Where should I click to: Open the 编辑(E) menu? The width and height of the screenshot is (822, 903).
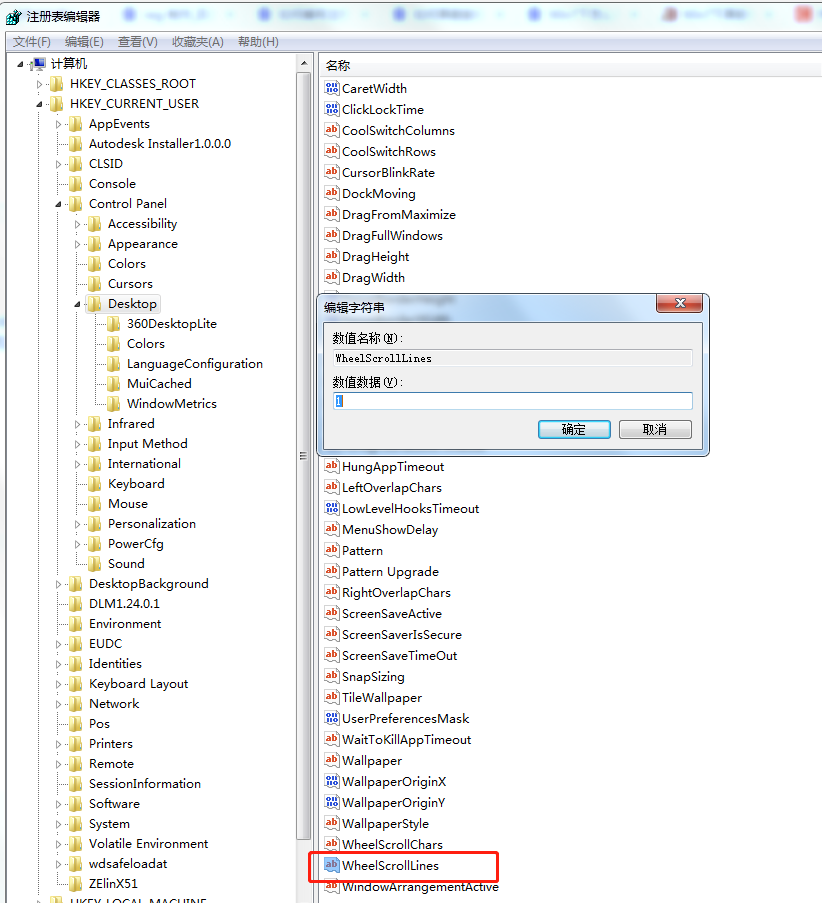[x=84, y=41]
